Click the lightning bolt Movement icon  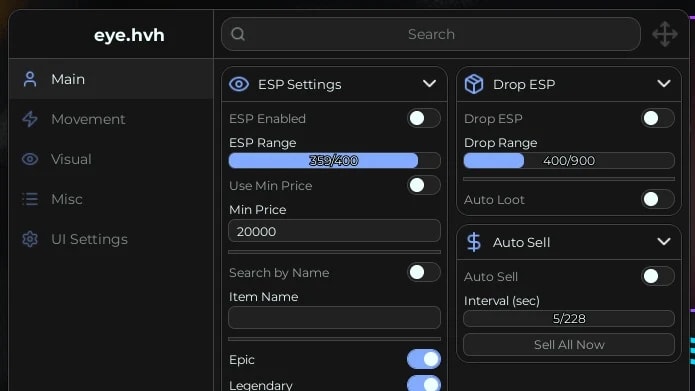pyautogui.click(x=30, y=119)
